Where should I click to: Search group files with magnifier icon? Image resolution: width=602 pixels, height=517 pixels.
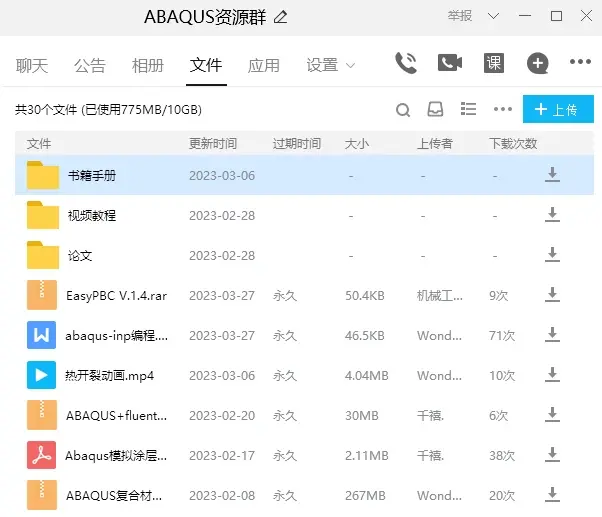[x=403, y=110]
